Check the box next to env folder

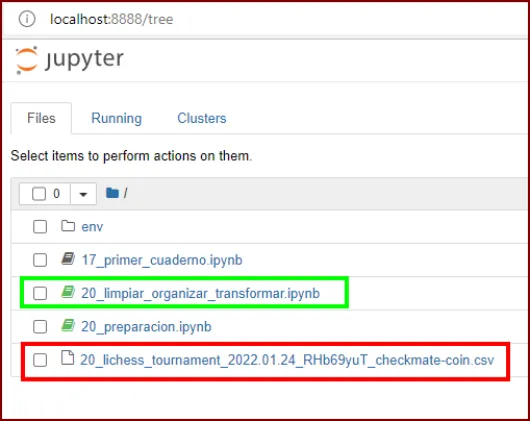40,227
